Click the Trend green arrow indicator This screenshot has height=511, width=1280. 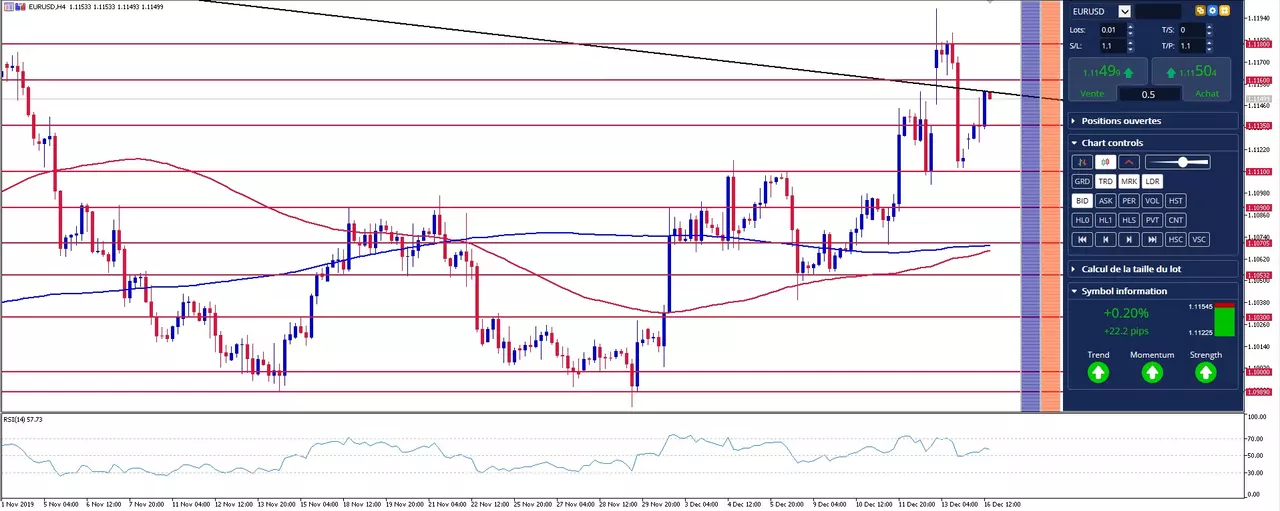click(x=1098, y=373)
